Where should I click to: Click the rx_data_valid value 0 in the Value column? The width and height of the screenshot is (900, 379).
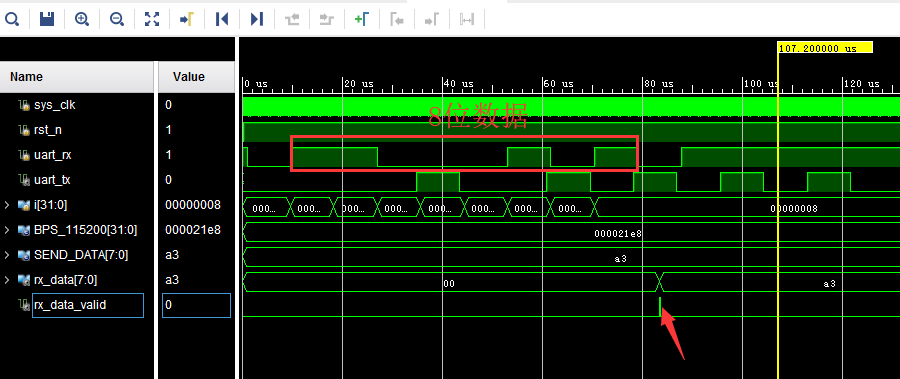point(168,305)
